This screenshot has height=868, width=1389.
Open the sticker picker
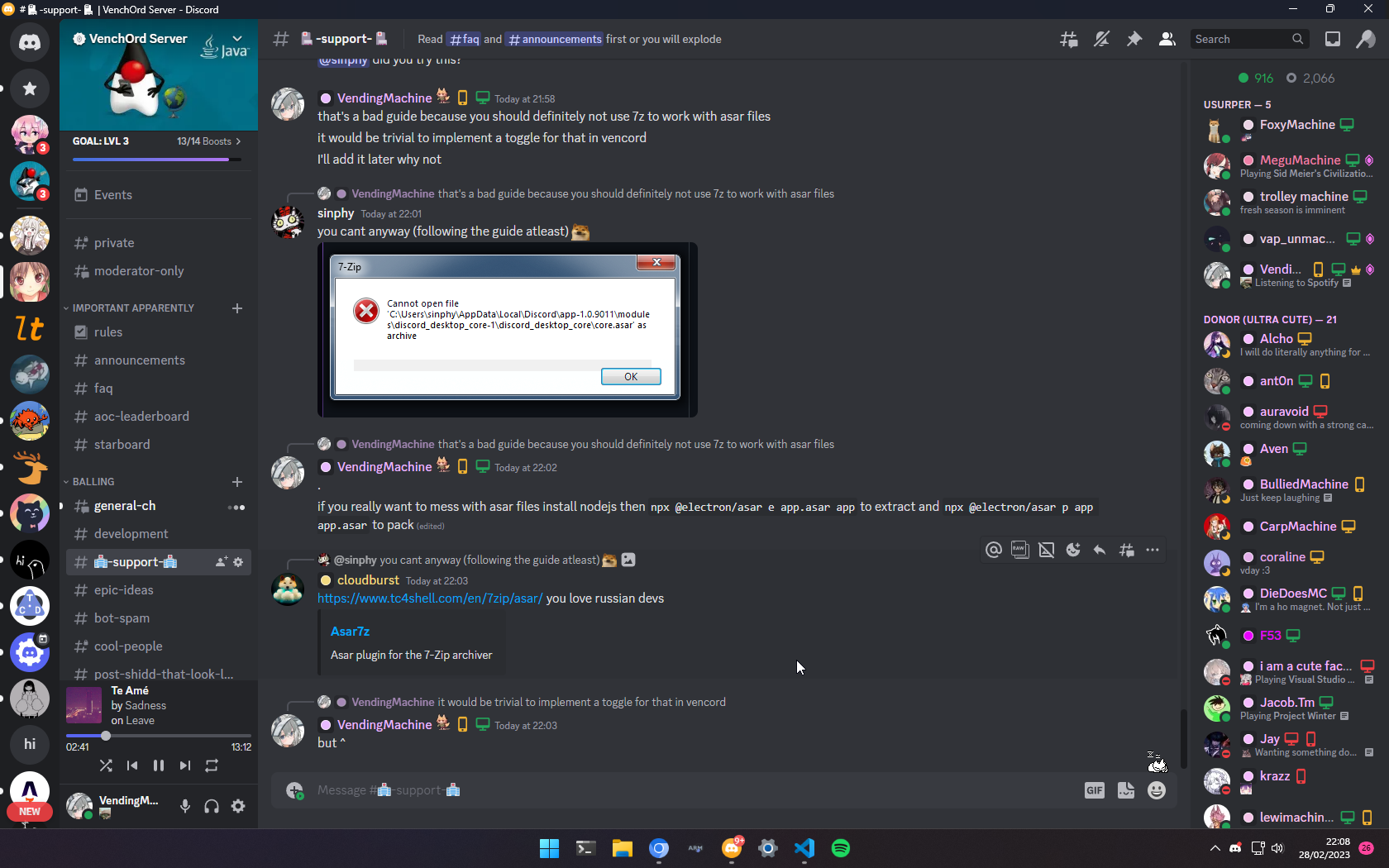point(1126,790)
